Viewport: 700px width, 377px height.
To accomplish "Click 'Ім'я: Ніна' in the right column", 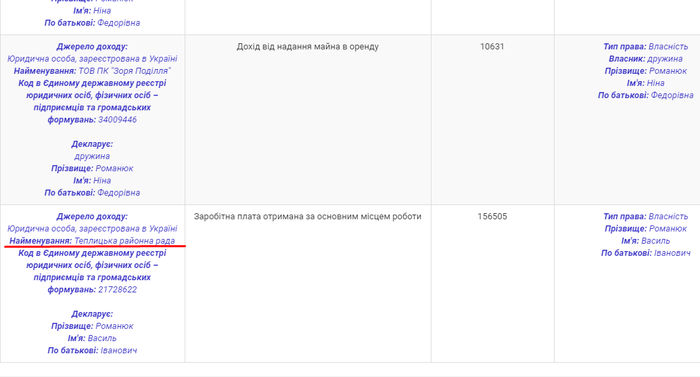I will 646,83.
